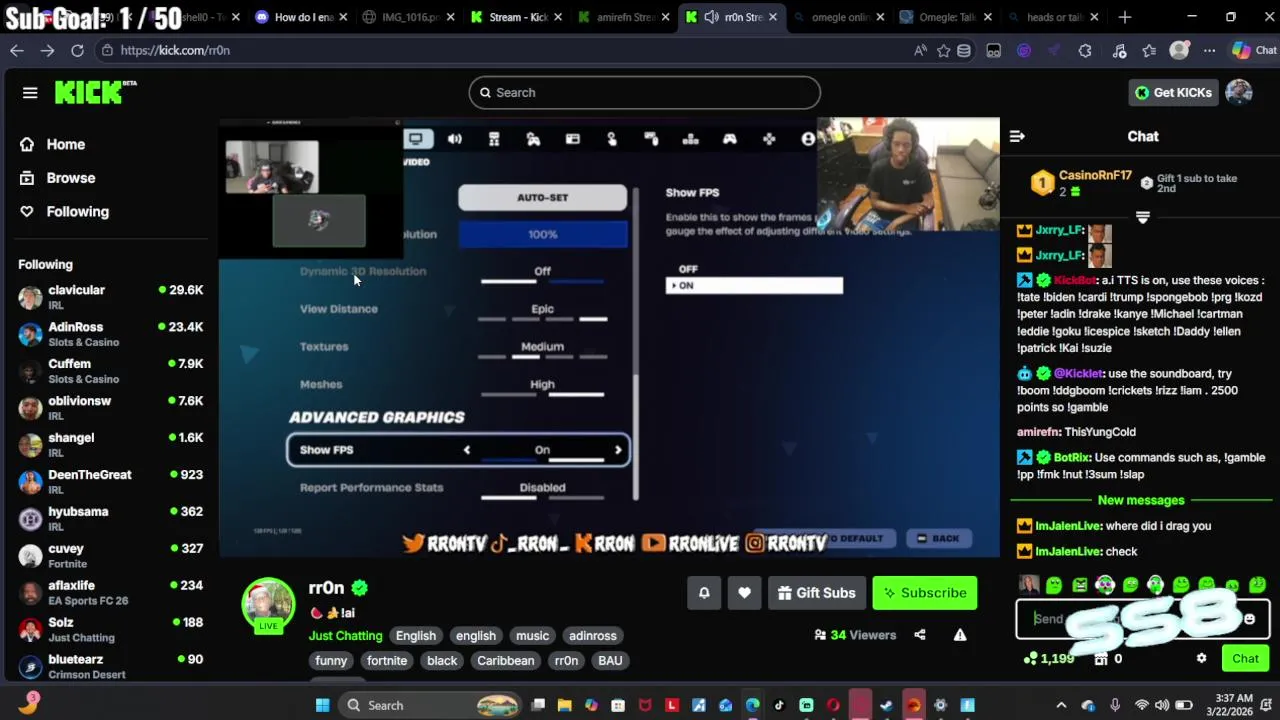Viewport: 1280px width, 720px height.
Task: Click the gift box counter icon
Action: pos(1101,658)
